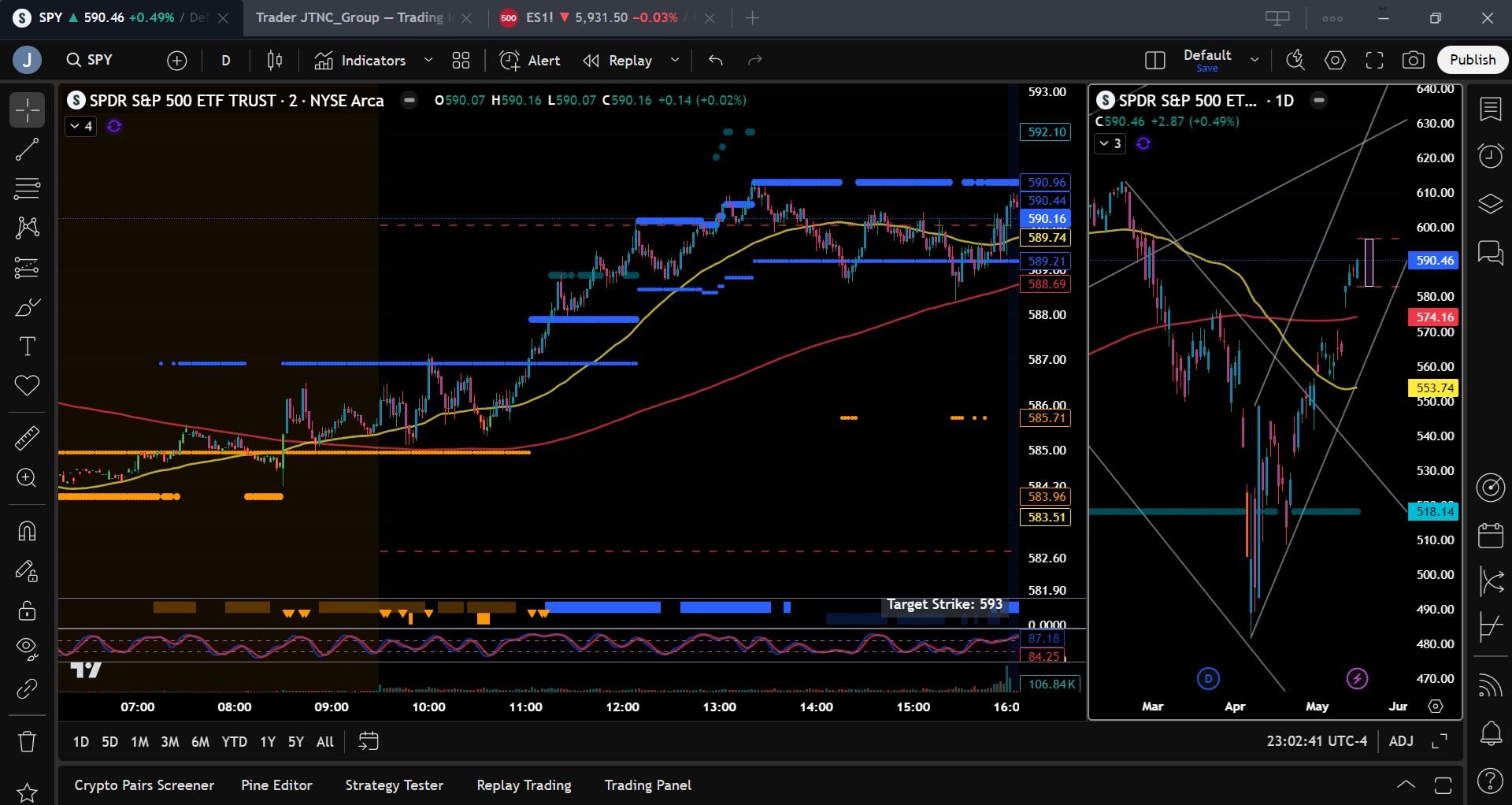Click the Default layout name

[1207, 55]
